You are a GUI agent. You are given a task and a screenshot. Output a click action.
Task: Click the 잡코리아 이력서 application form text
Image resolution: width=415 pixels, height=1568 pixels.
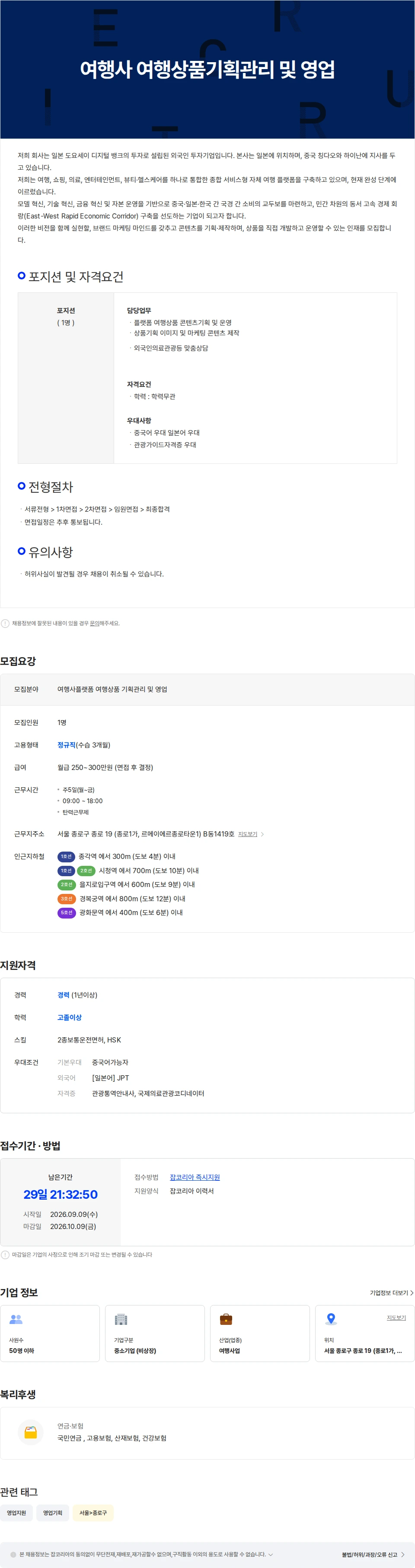coord(192,1191)
